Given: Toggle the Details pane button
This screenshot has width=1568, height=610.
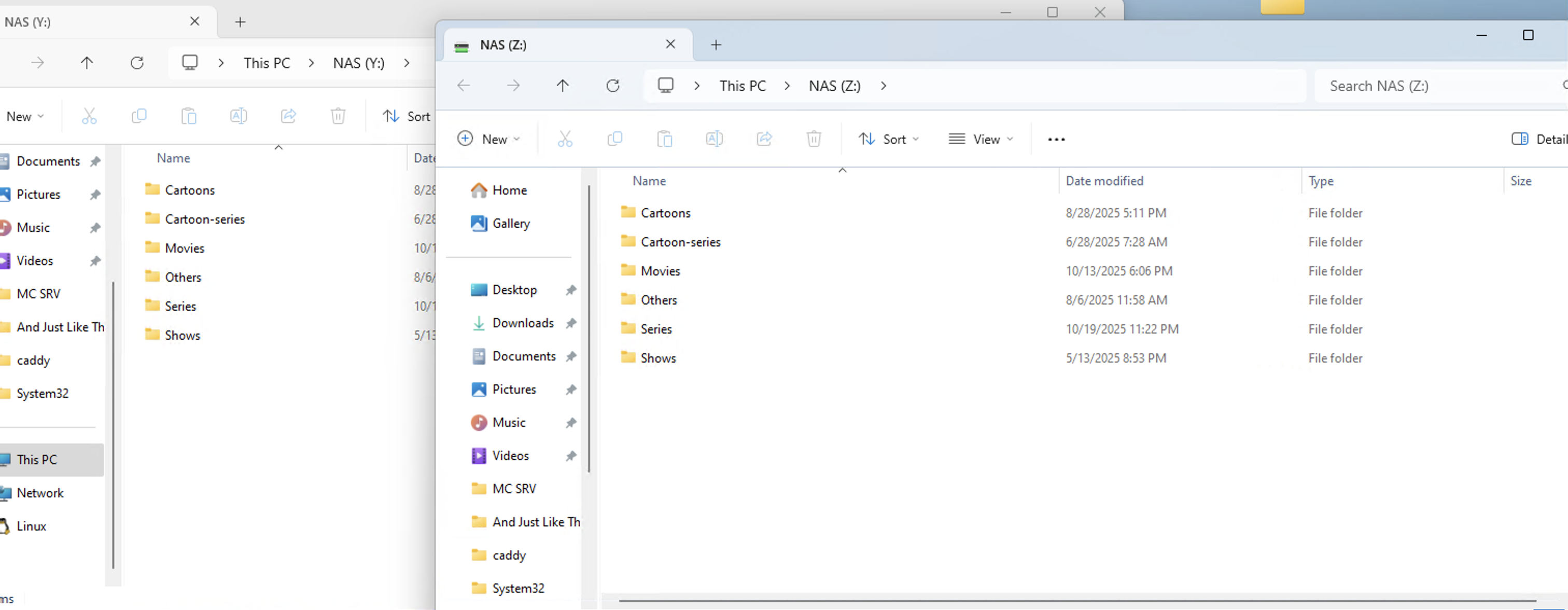Looking at the screenshot, I should point(1537,140).
